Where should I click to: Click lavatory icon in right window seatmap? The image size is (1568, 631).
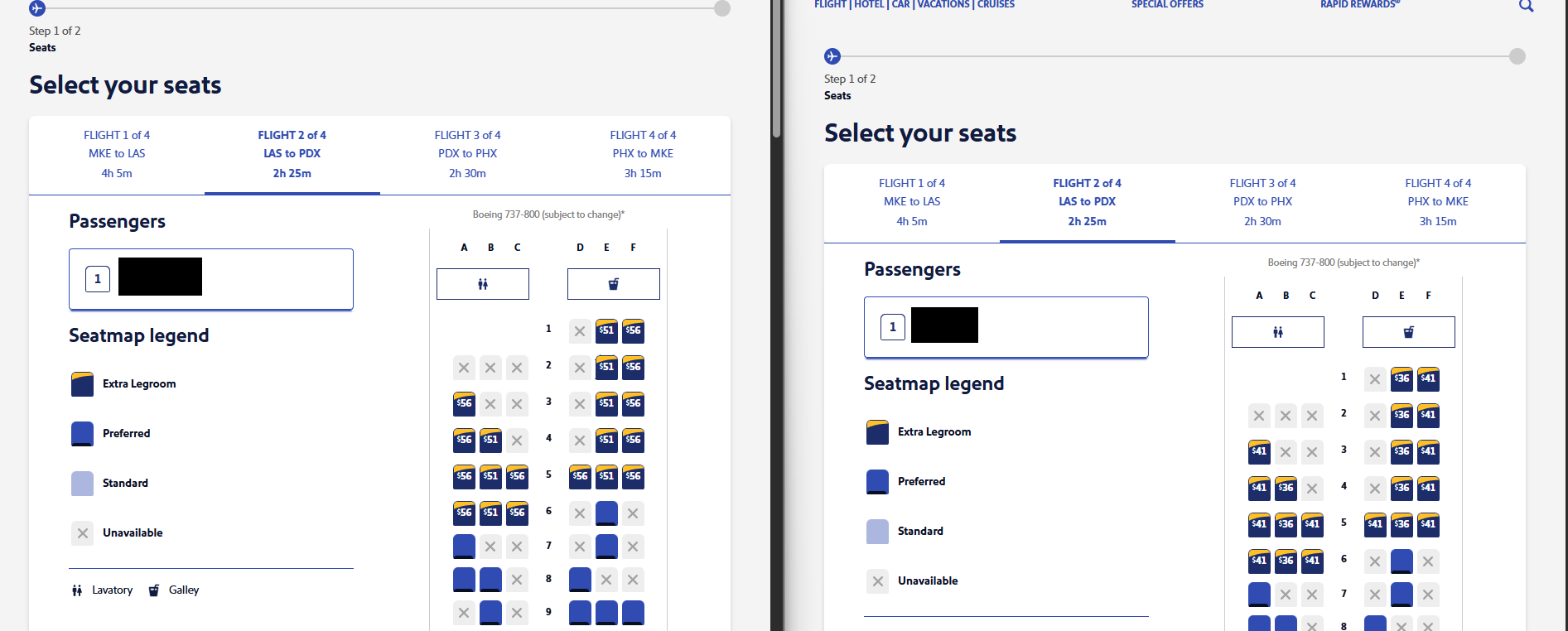coord(1278,332)
